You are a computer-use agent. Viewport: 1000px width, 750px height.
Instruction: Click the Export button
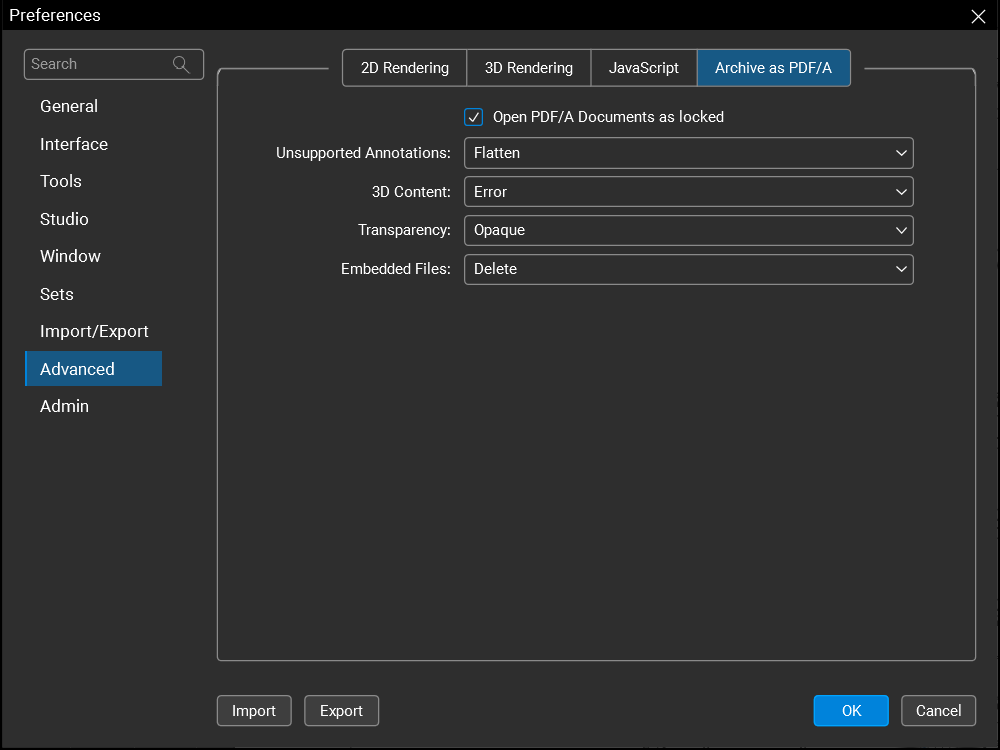coord(341,711)
